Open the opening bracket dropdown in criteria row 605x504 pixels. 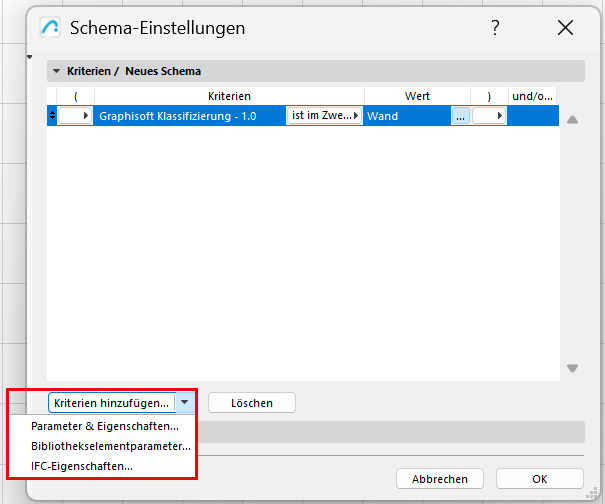[x=75, y=115]
